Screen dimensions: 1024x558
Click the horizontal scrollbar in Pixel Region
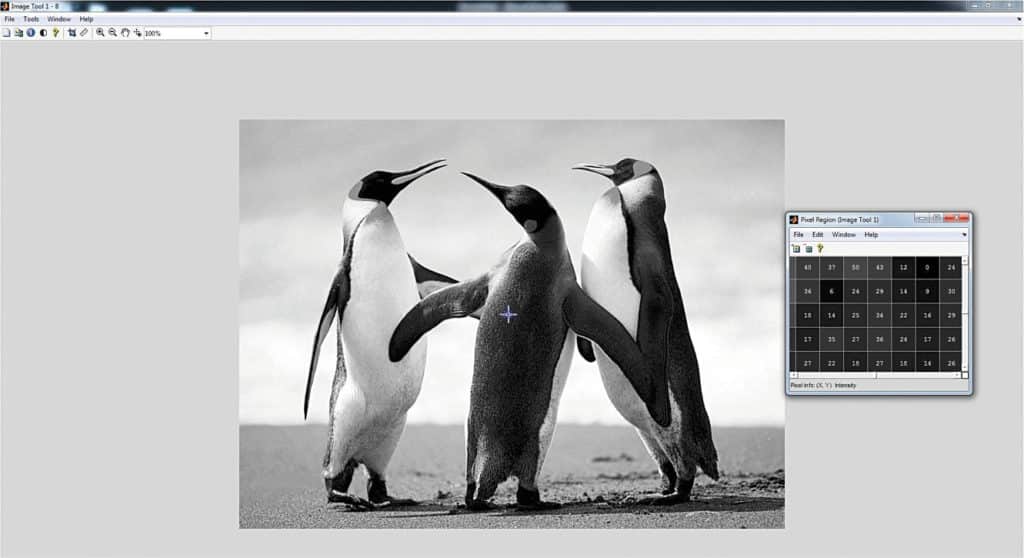click(870, 375)
